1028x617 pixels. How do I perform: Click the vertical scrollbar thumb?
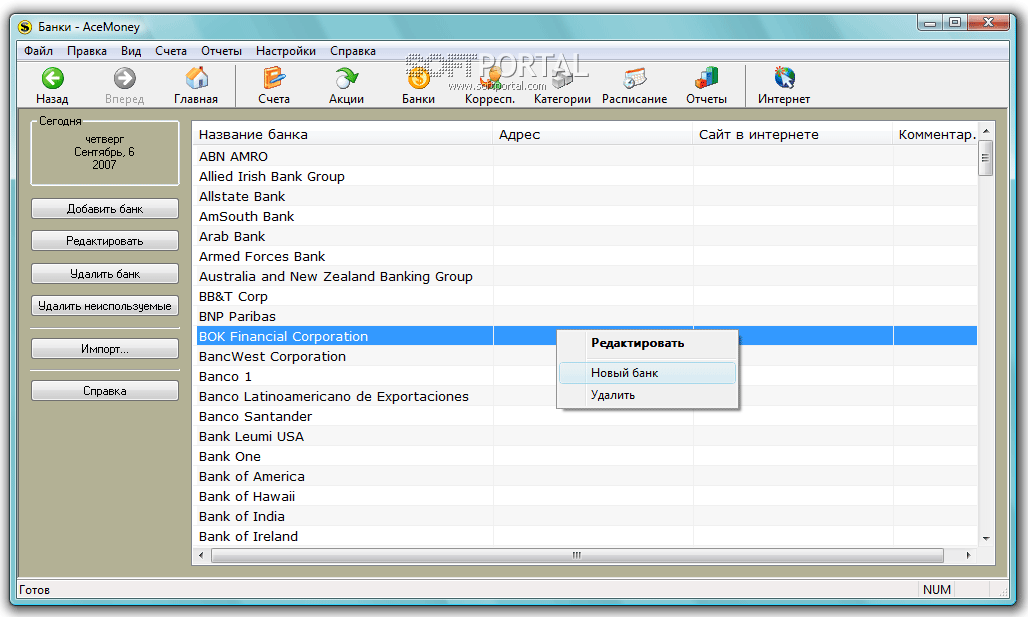pyautogui.click(x=986, y=158)
